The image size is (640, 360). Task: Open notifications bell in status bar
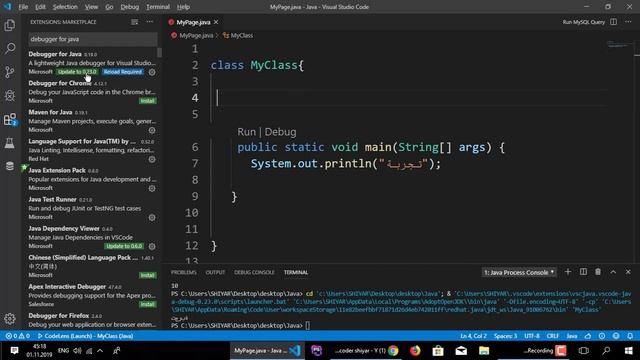[630, 336]
